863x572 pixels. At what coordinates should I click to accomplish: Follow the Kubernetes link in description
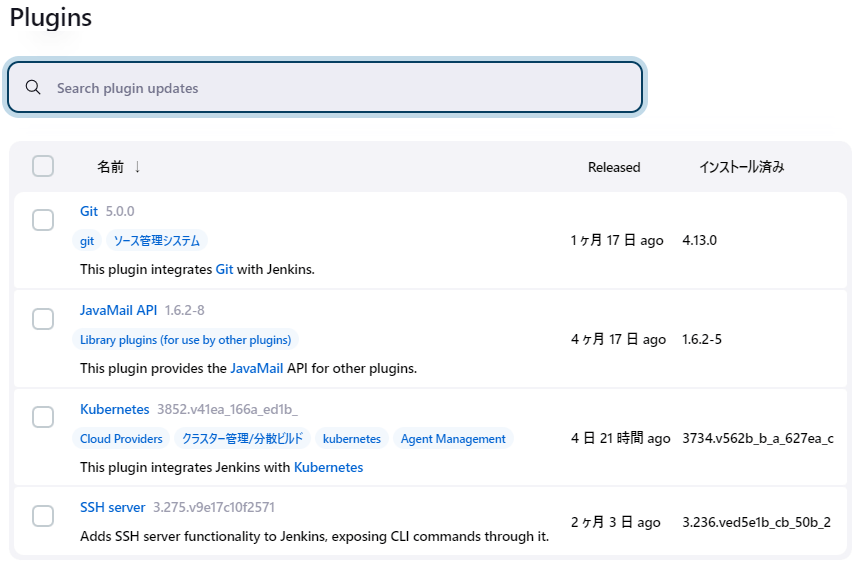click(x=329, y=467)
